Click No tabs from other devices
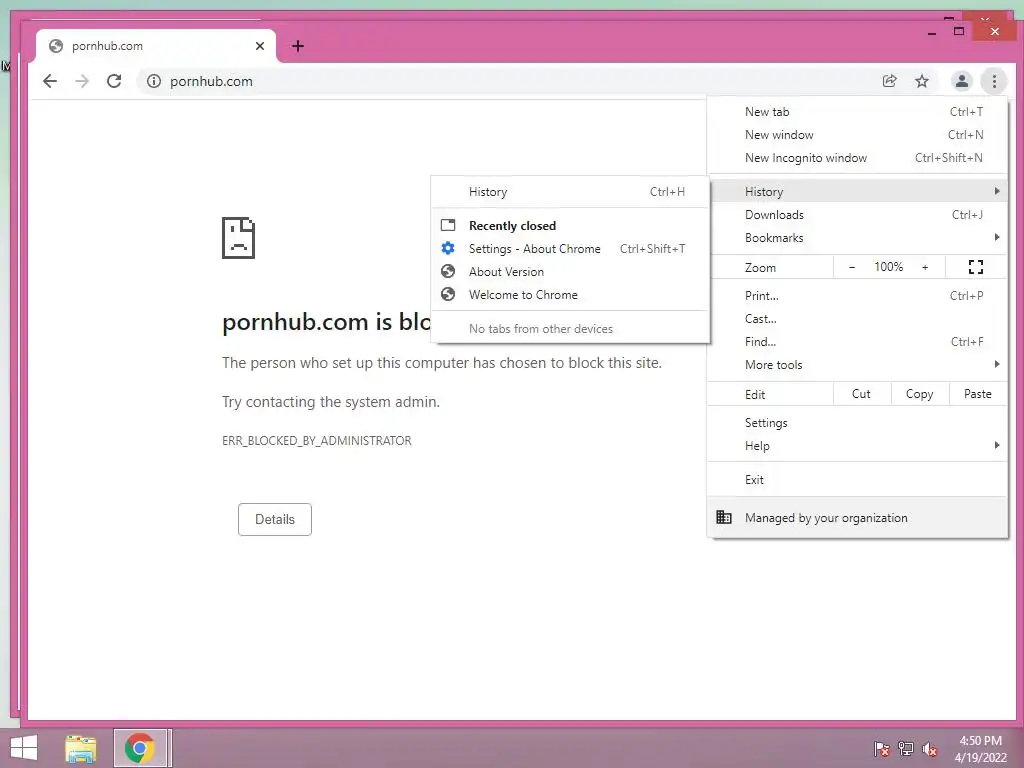The image size is (1024, 768). pyautogui.click(x=541, y=328)
